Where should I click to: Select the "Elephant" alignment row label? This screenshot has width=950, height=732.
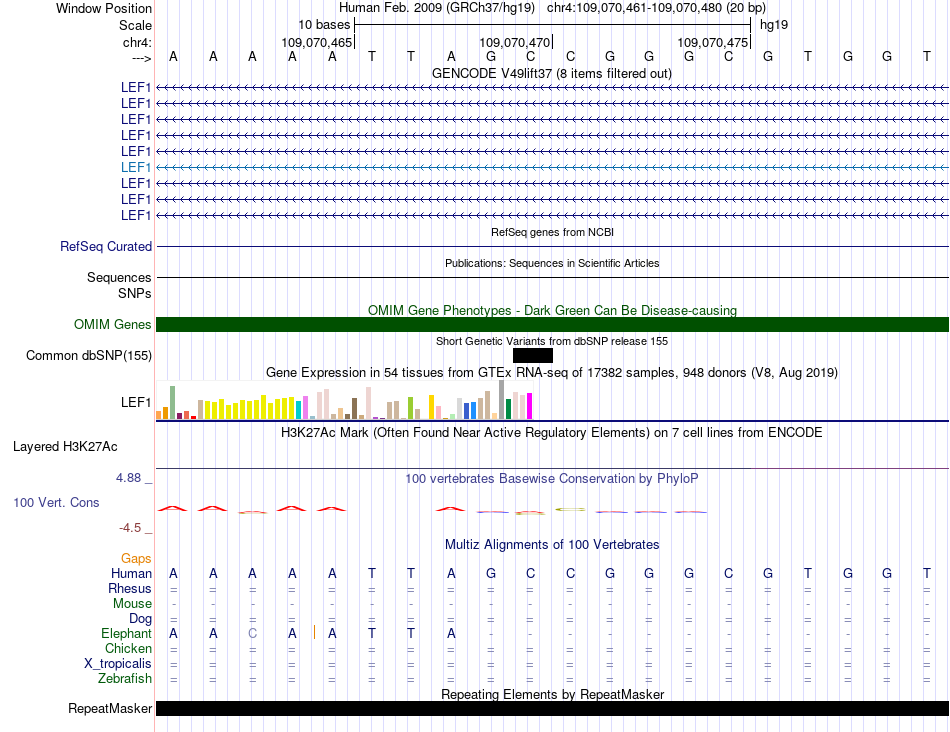coord(126,634)
